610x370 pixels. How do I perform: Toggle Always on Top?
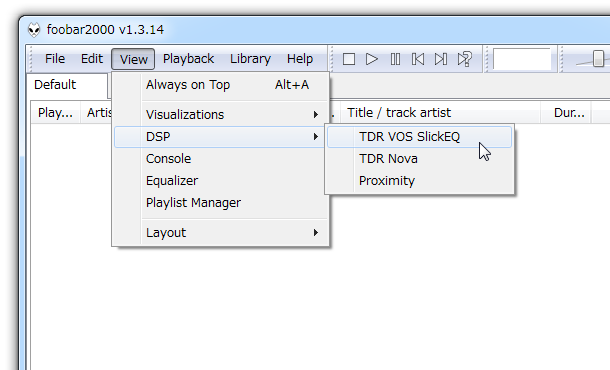tap(221, 85)
